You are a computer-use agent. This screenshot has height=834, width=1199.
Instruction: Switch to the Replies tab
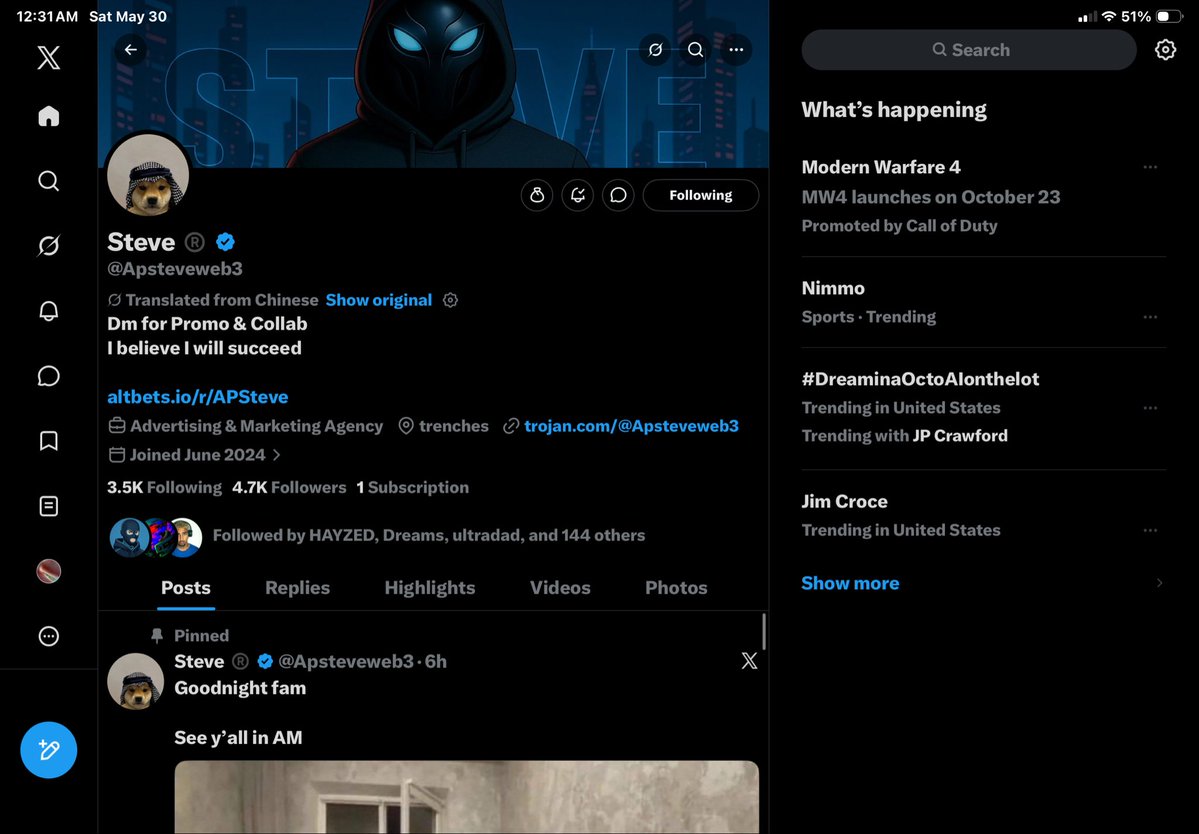[x=297, y=588]
